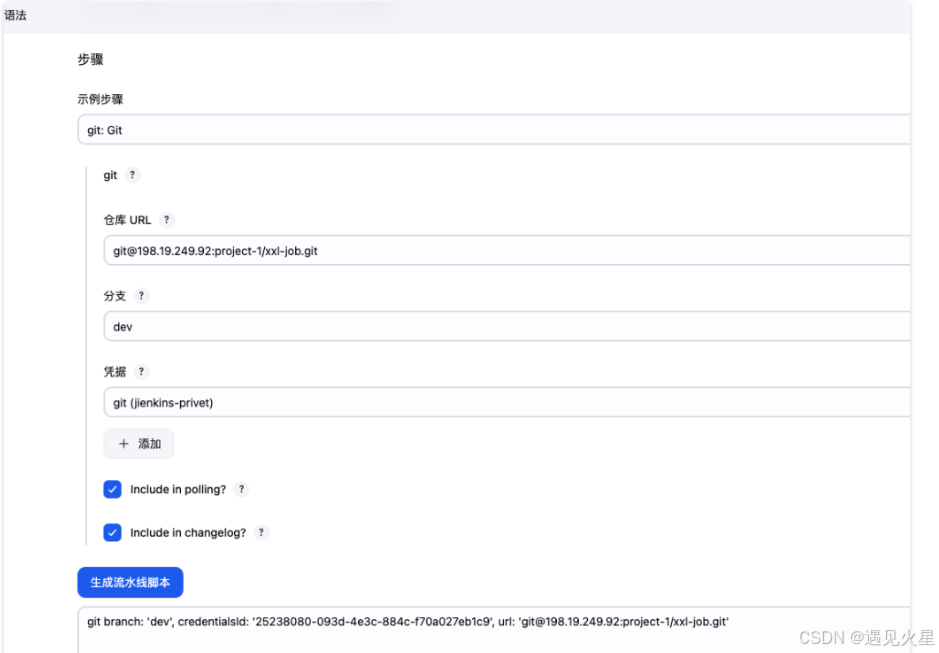Viewport: 939px width, 653px height.
Task: Uncheck Include in polling checkbox
Action: coord(112,489)
